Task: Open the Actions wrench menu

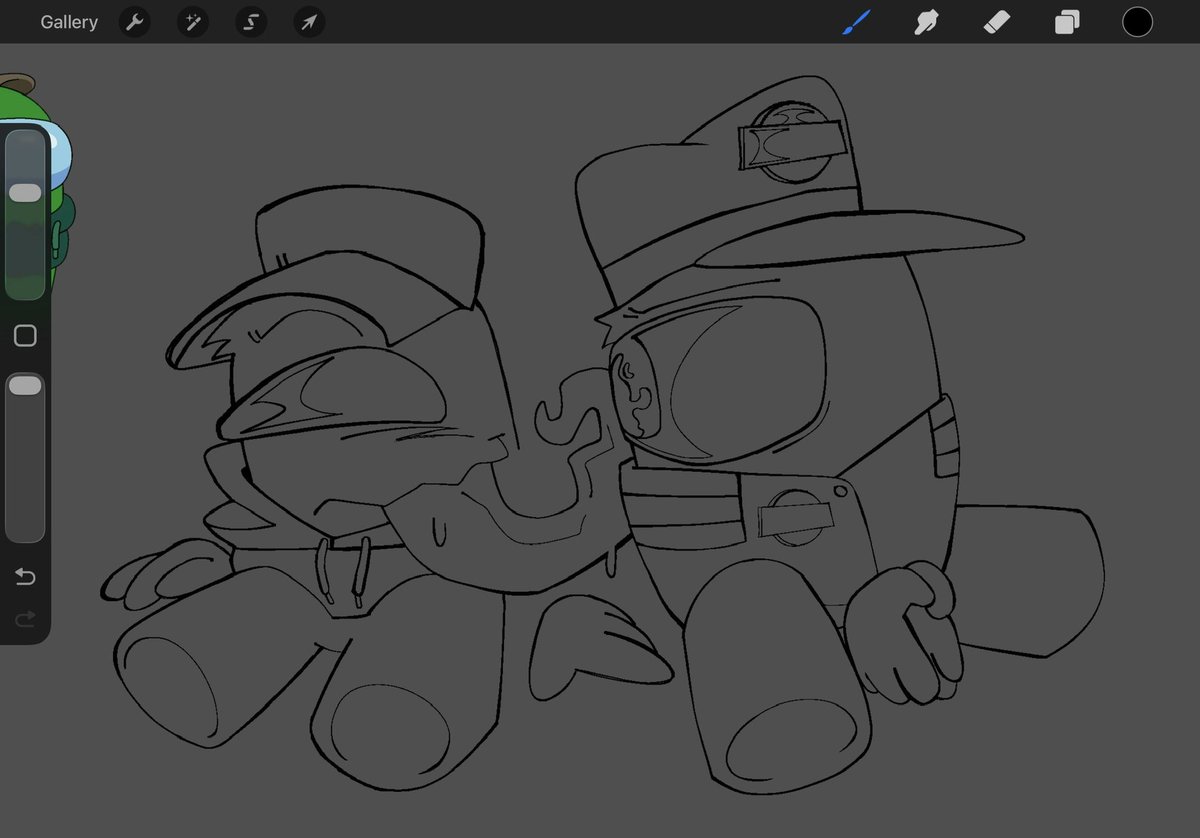Action: coord(134,22)
